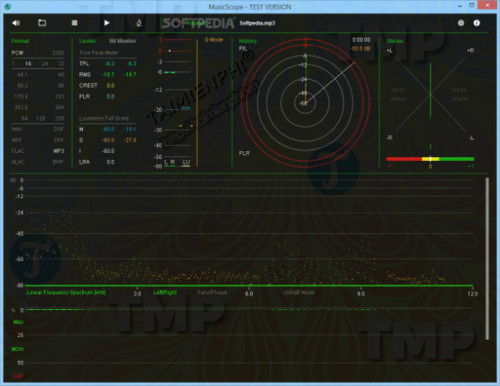Screen dimensions: 500x386
Task: Switch to the Bit Monitor tab
Action: point(123,41)
